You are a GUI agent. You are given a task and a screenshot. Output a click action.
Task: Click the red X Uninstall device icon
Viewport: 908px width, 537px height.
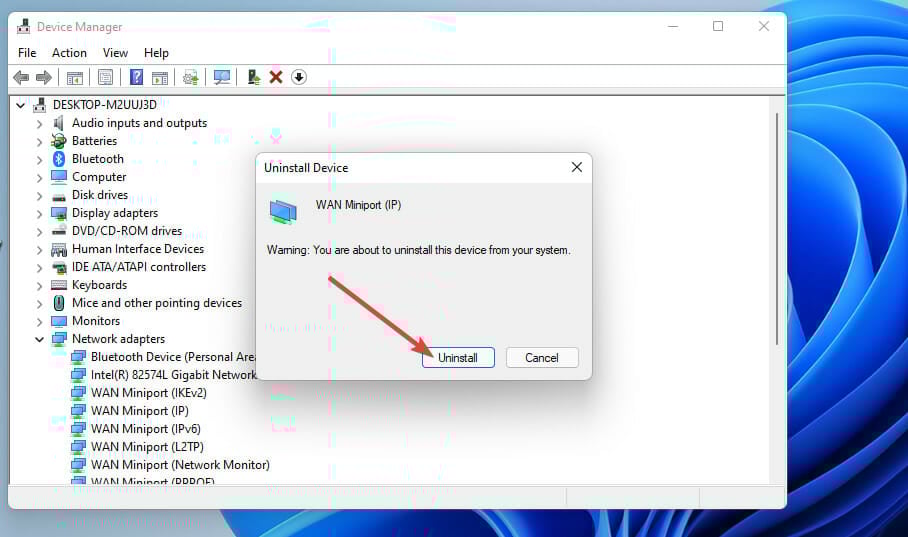[276, 77]
